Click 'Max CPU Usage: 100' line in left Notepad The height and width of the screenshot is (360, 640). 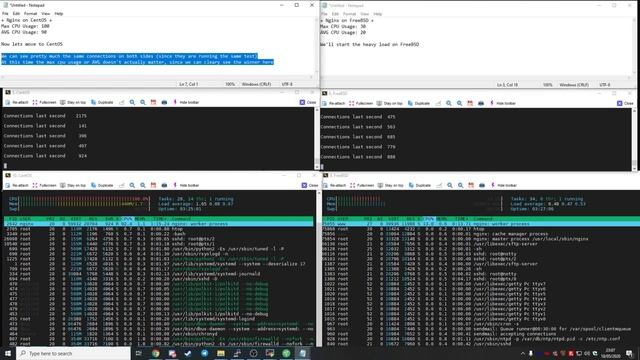(x=25, y=26)
